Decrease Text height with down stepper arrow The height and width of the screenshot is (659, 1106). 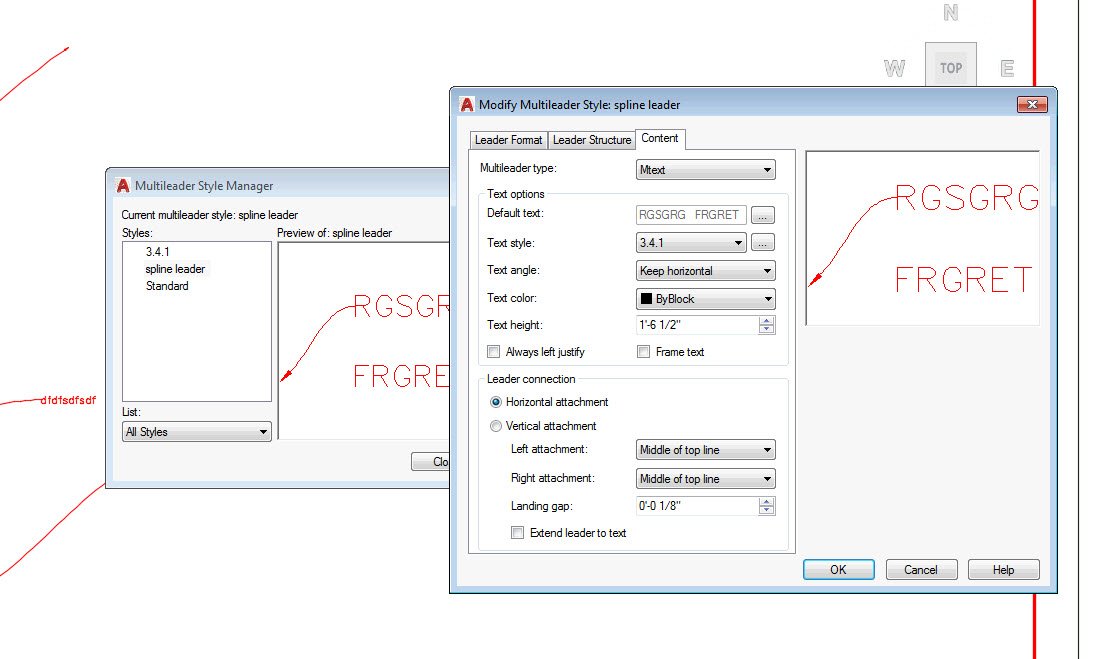[x=767, y=330]
